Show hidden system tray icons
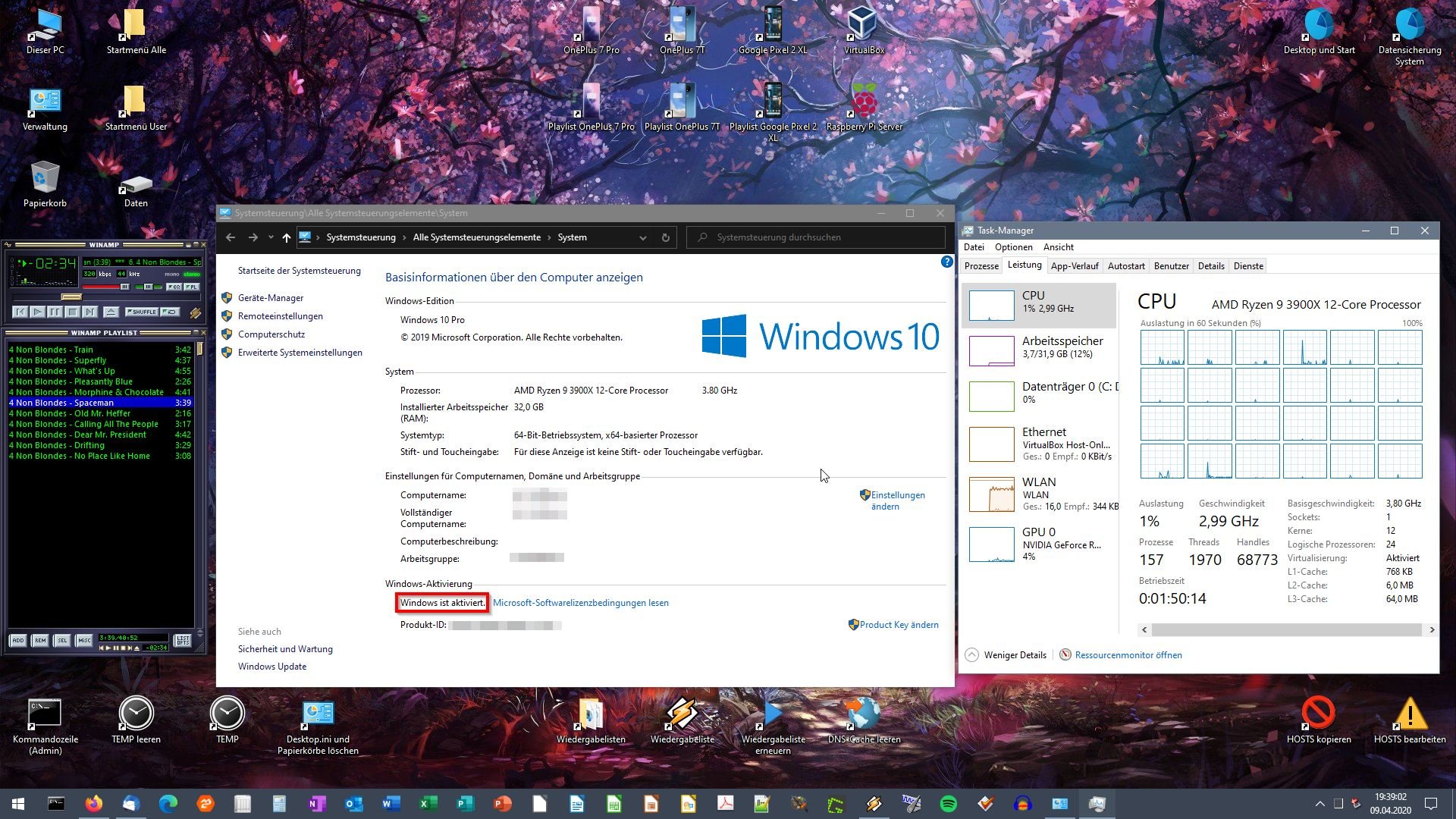 1319,804
